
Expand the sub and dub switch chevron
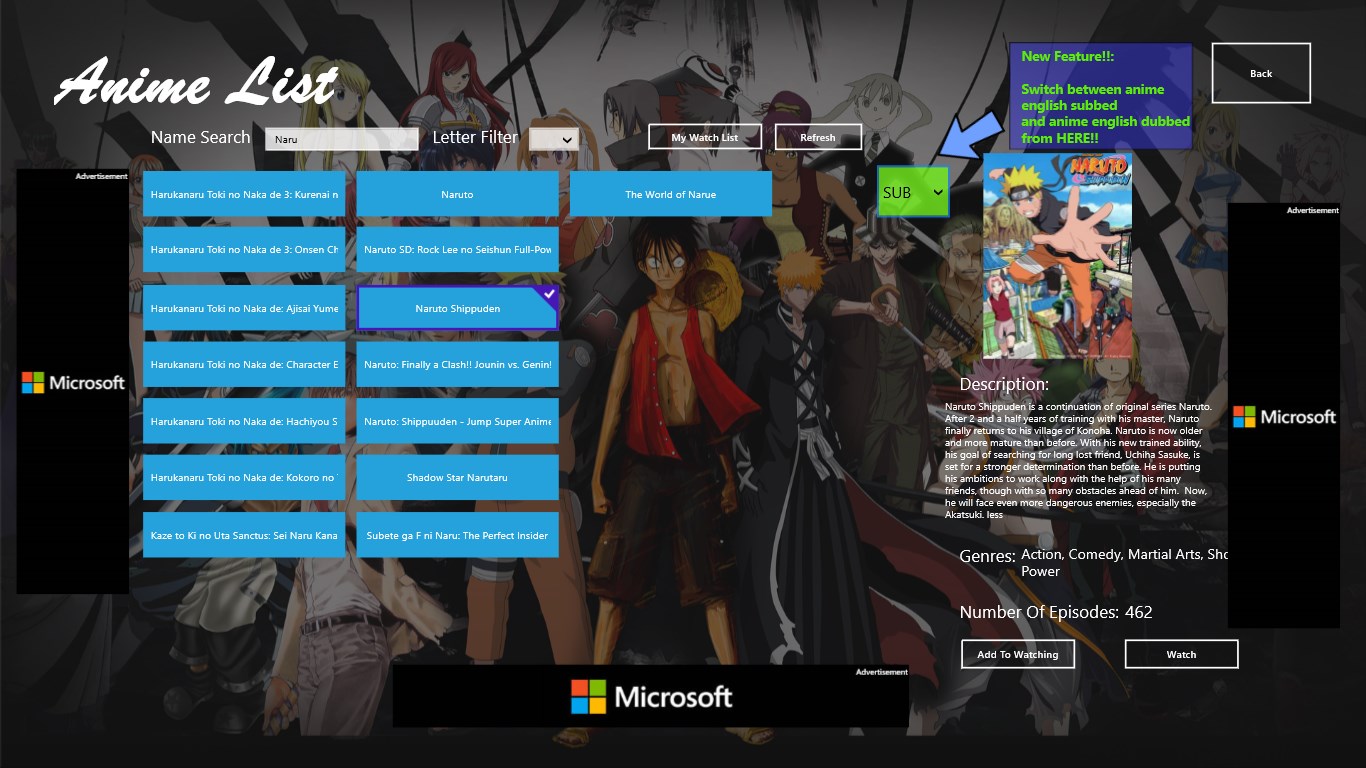937,192
